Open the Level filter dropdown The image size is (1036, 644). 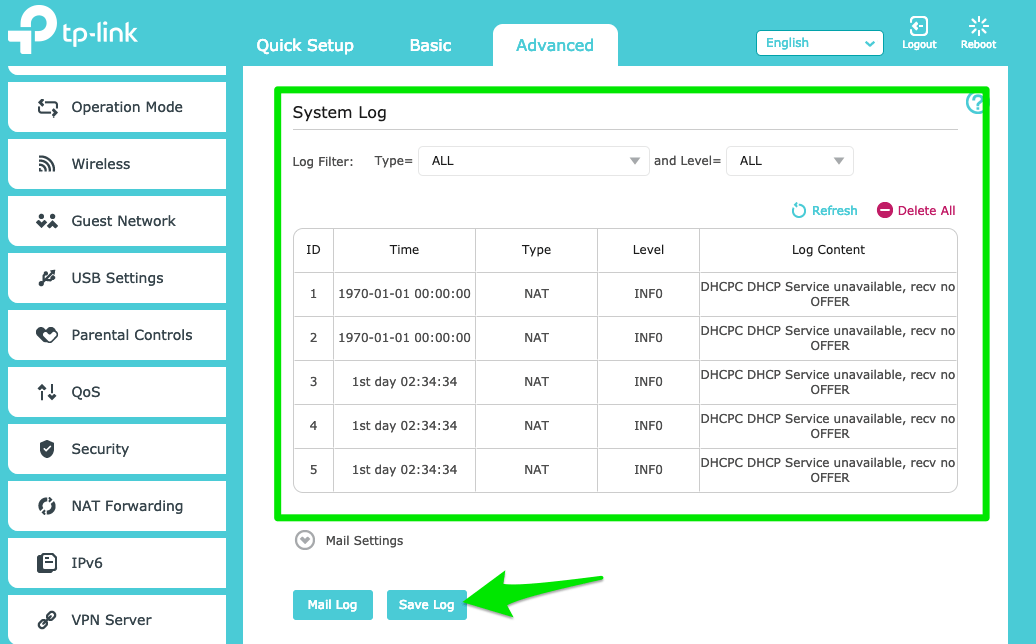tap(790, 161)
